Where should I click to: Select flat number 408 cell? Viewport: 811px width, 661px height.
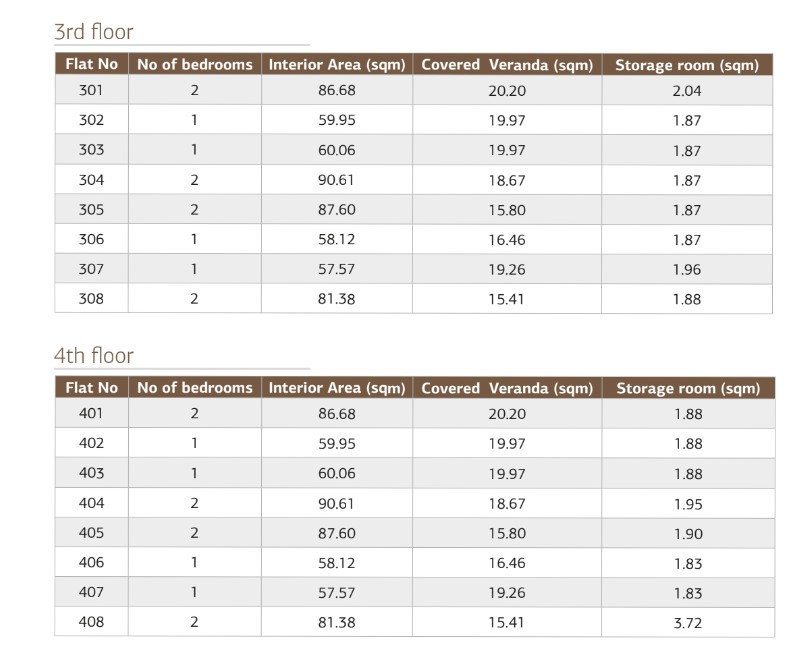pyautogui.click(x=91, y=622)
